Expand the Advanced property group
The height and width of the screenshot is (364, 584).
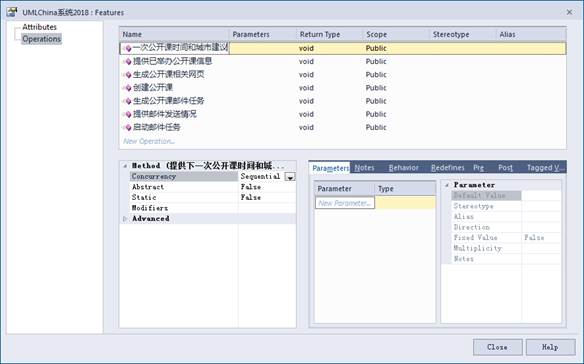[x=125, y=219]
